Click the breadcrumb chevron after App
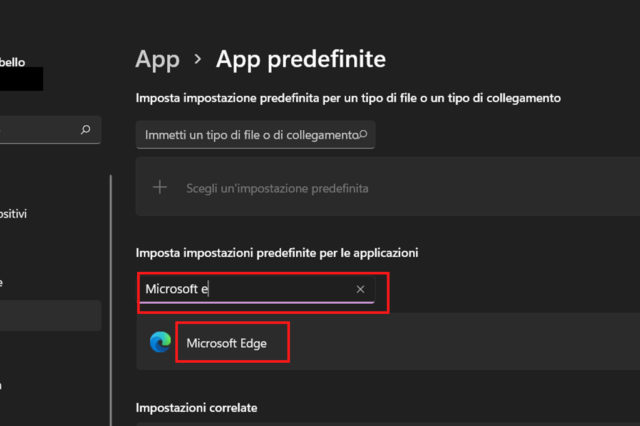 click(x=197, y=59)
